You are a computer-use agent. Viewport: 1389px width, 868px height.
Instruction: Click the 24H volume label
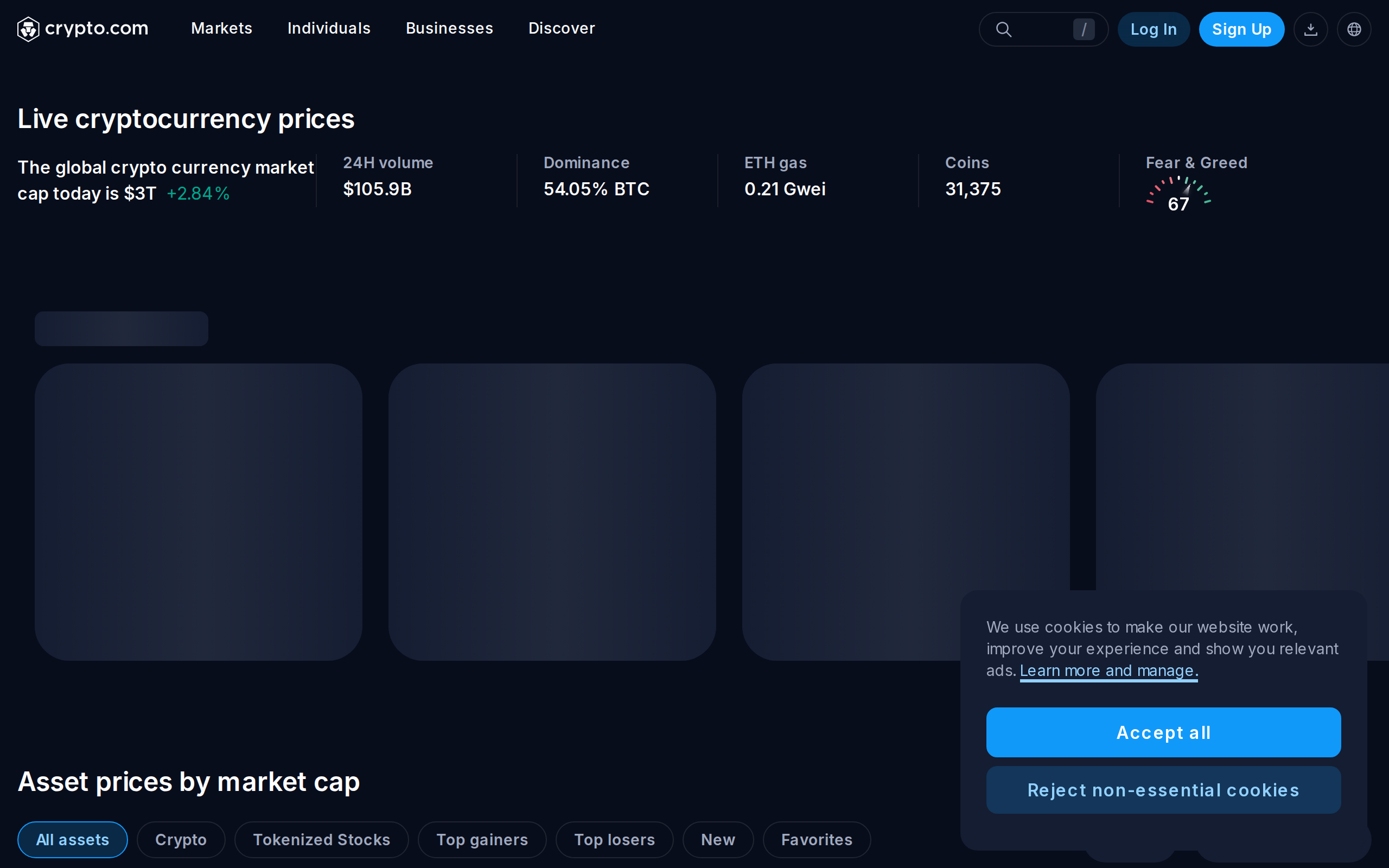click(x=388, y=163)
